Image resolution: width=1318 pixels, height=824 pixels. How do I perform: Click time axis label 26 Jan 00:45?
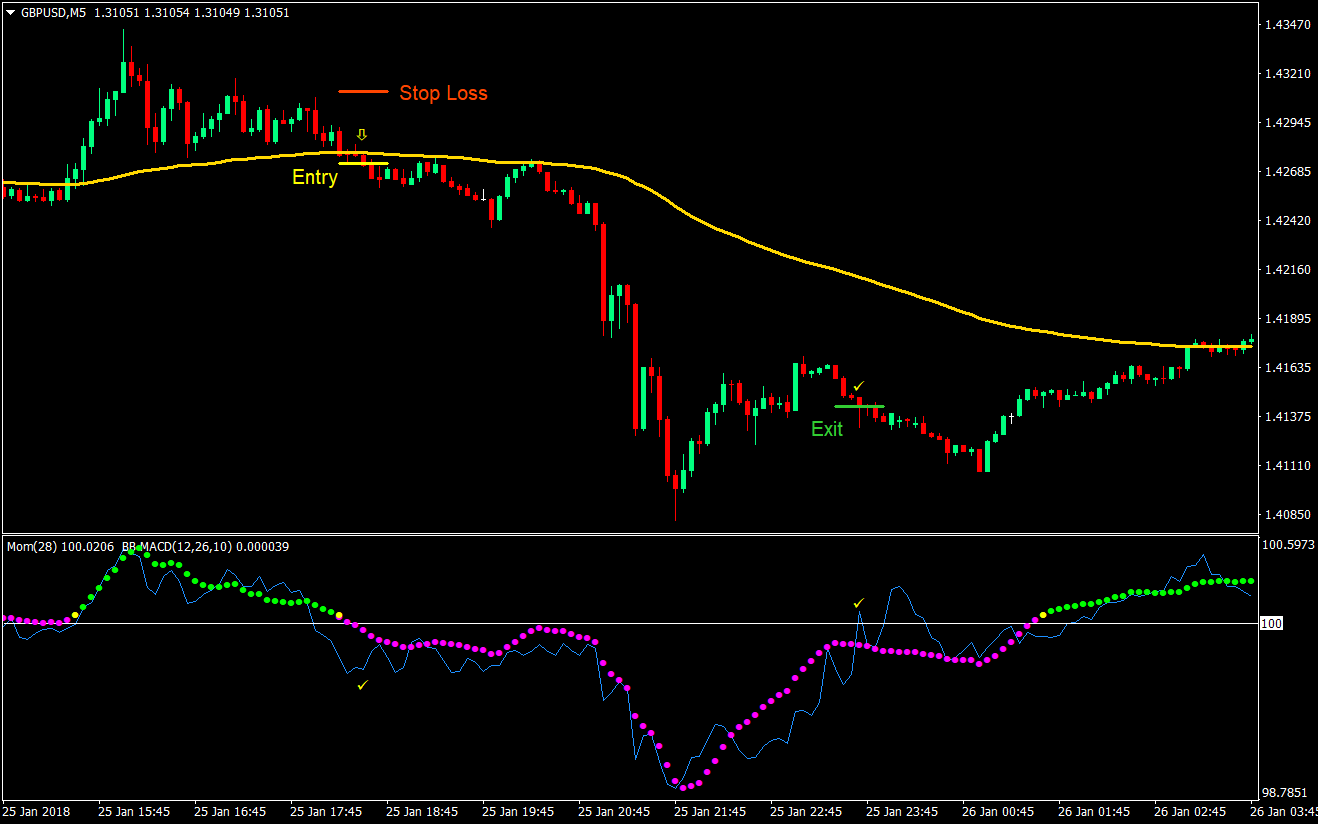pos(998,811)
